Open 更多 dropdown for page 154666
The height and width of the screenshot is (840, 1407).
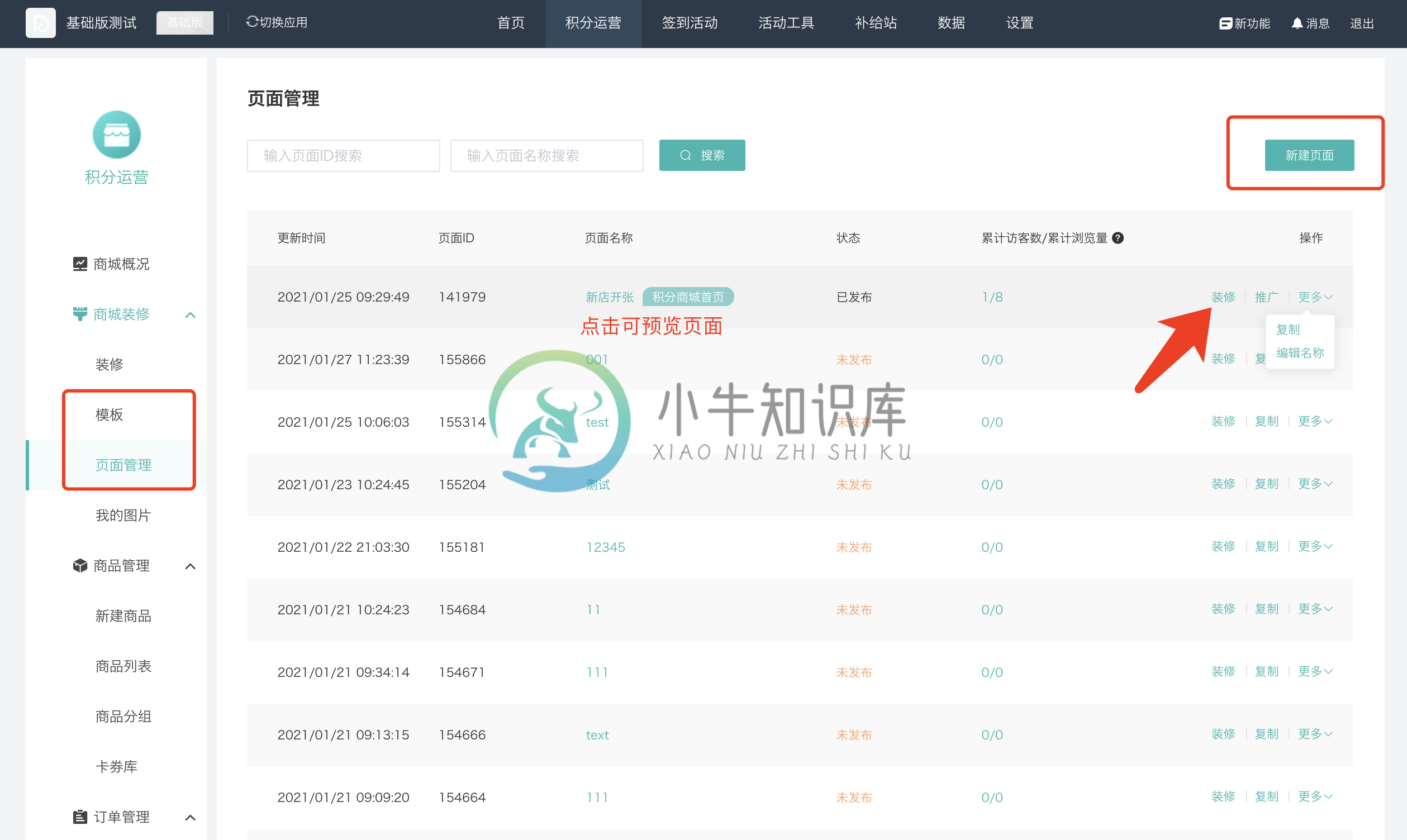tap(1315, 733)
